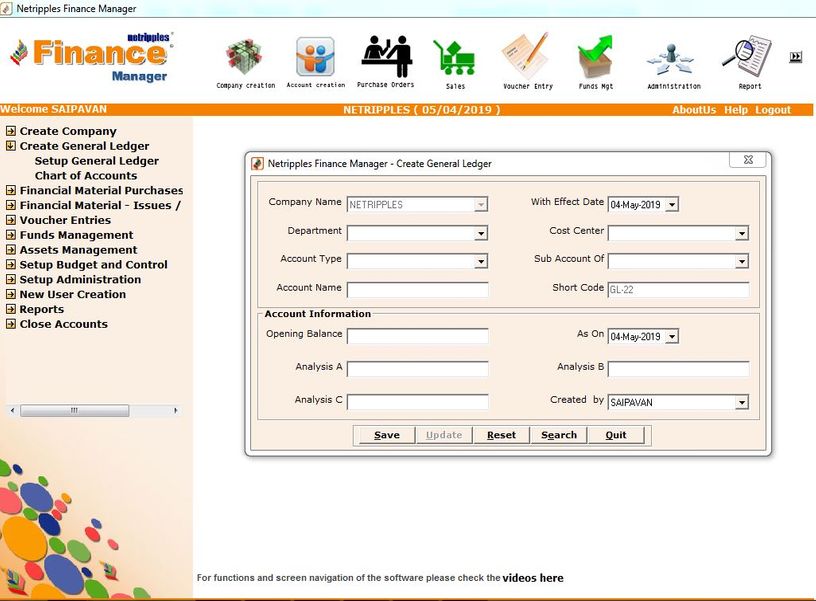Show more toolbar icons with double arrow

coord(795,57)
